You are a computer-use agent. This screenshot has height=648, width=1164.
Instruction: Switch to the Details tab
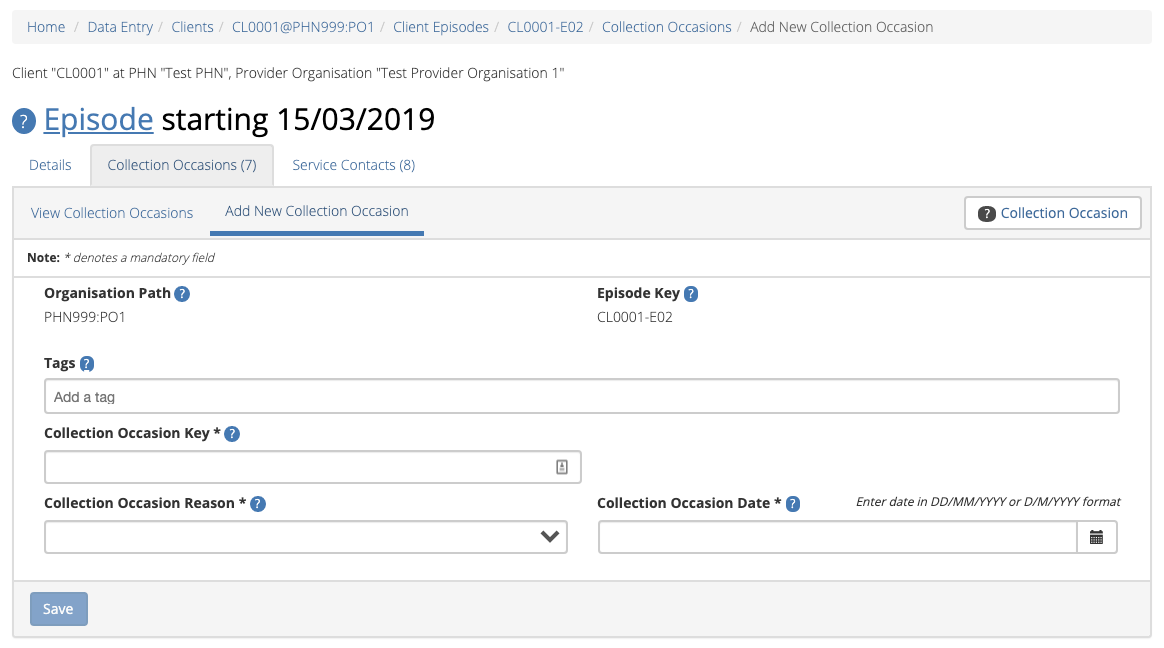[x=50, y=165]
